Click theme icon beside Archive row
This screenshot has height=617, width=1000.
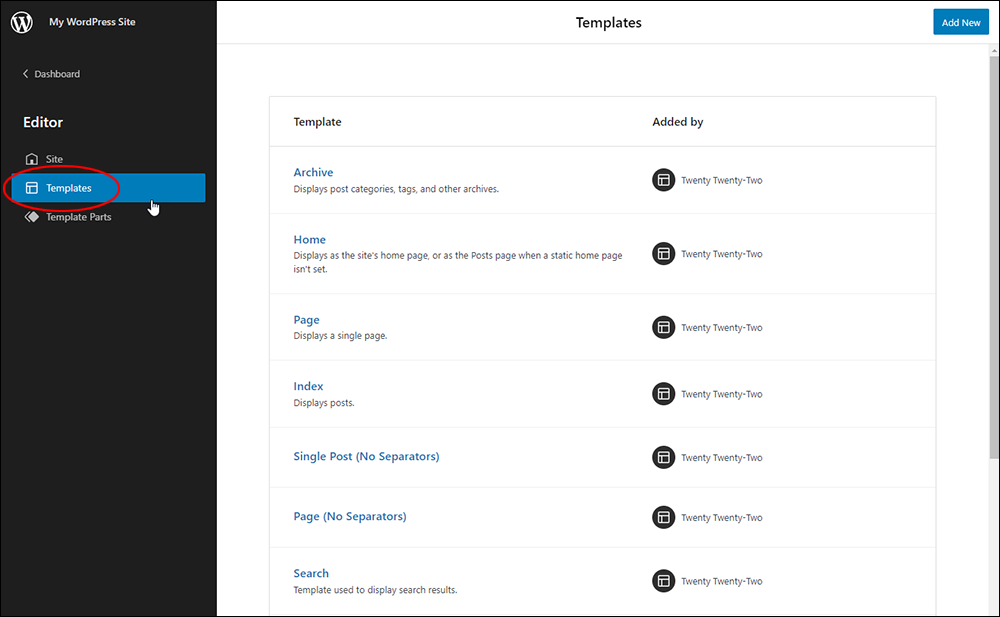click(663, 180)
